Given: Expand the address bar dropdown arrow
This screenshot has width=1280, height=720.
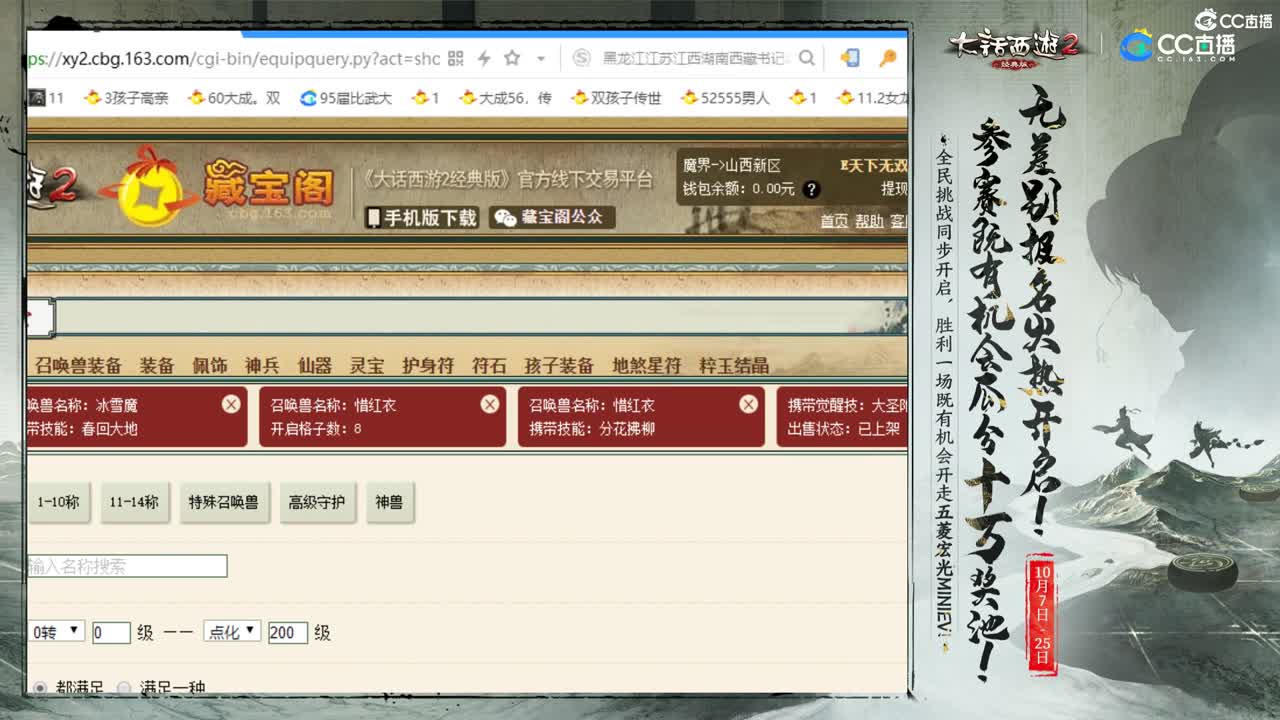Looking at the screenshot, I should coord(541,59).
